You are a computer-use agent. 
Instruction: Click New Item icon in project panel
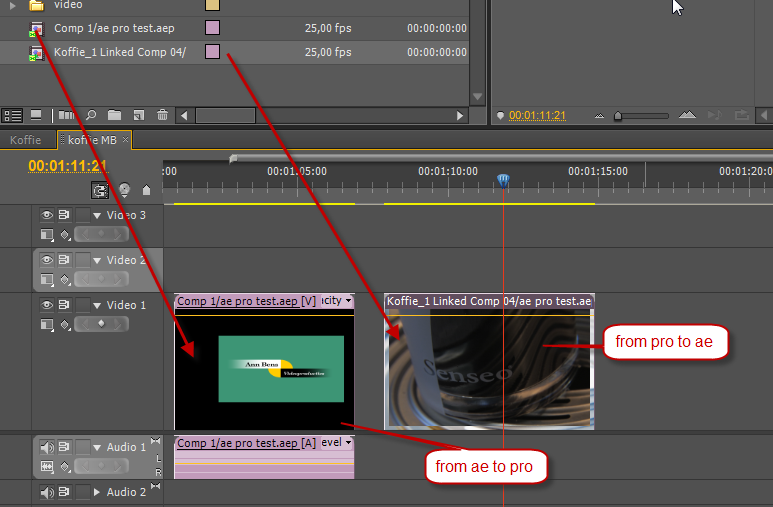(139, 115)
